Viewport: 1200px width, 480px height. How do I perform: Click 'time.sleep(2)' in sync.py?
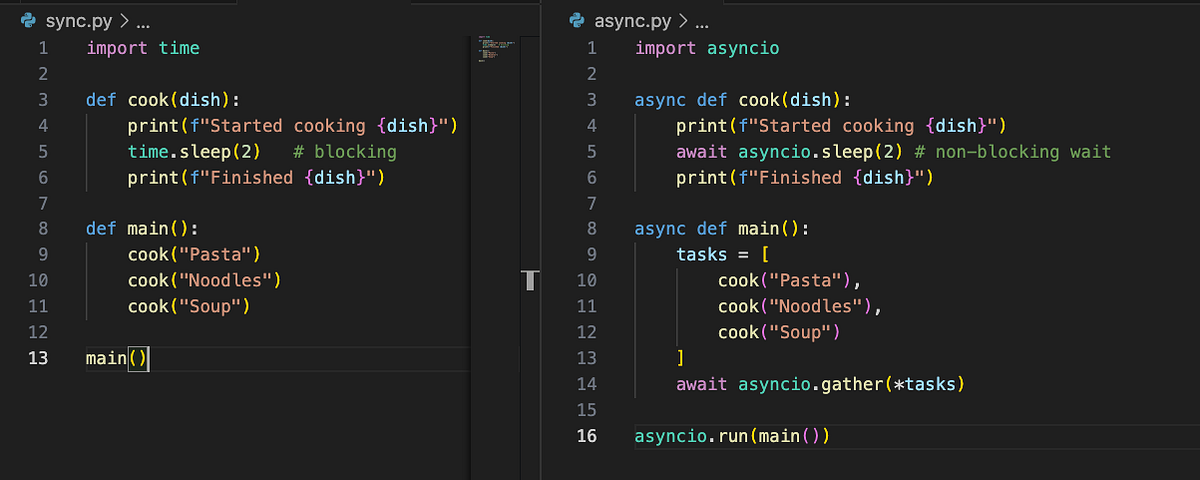pos(195,152)
